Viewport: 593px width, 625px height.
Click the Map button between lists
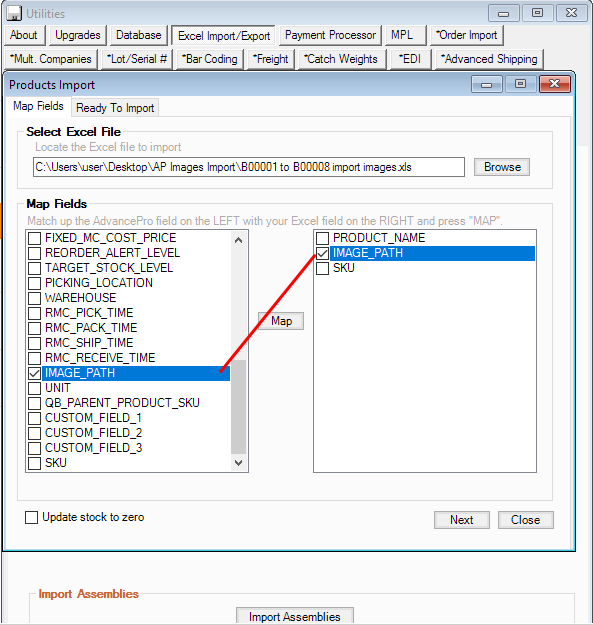coord(281,321)
